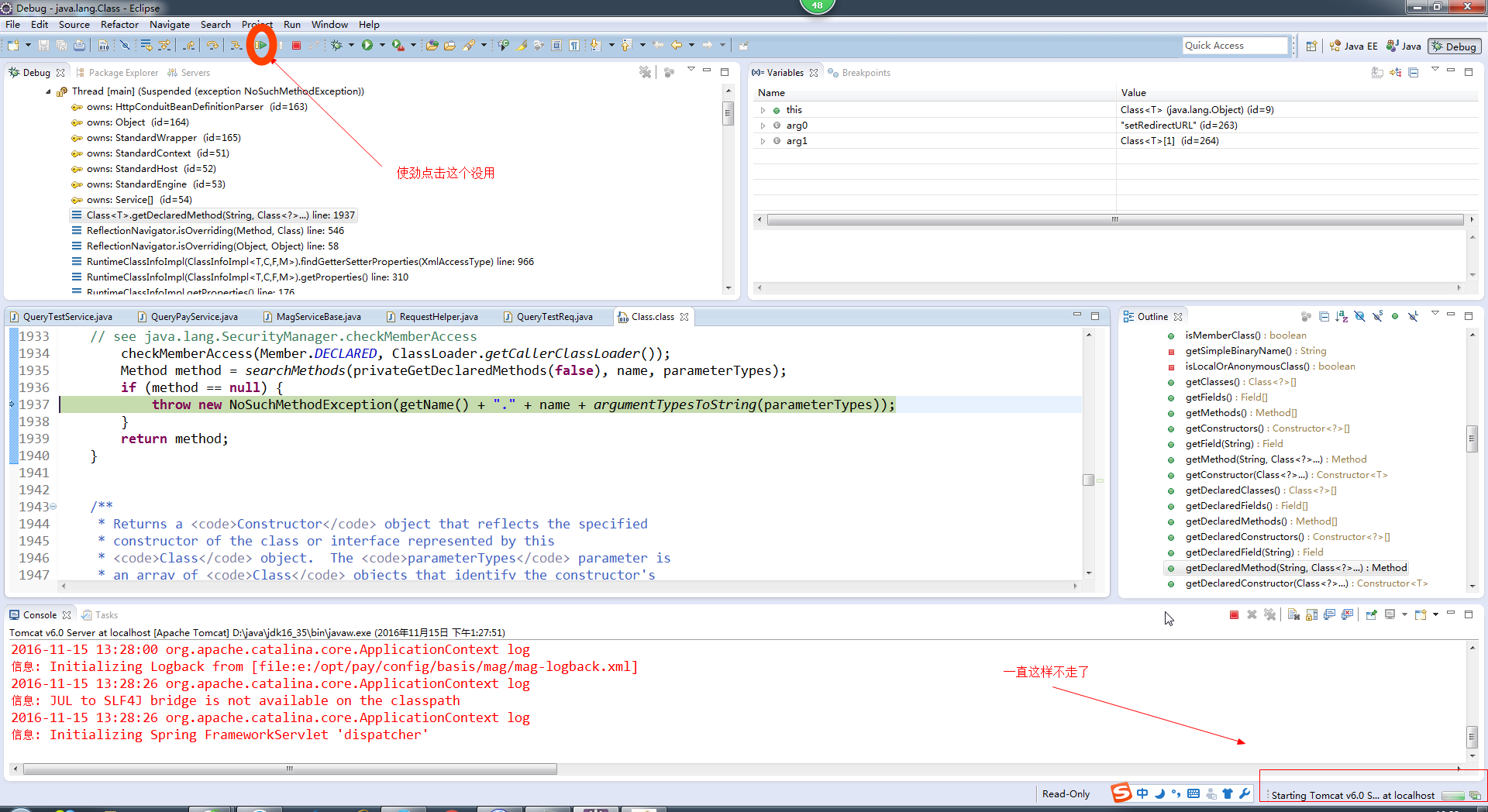Click the Open Console icon
The height and width of the screenshot is (812, 1488).
click(x=1421, y=615)
